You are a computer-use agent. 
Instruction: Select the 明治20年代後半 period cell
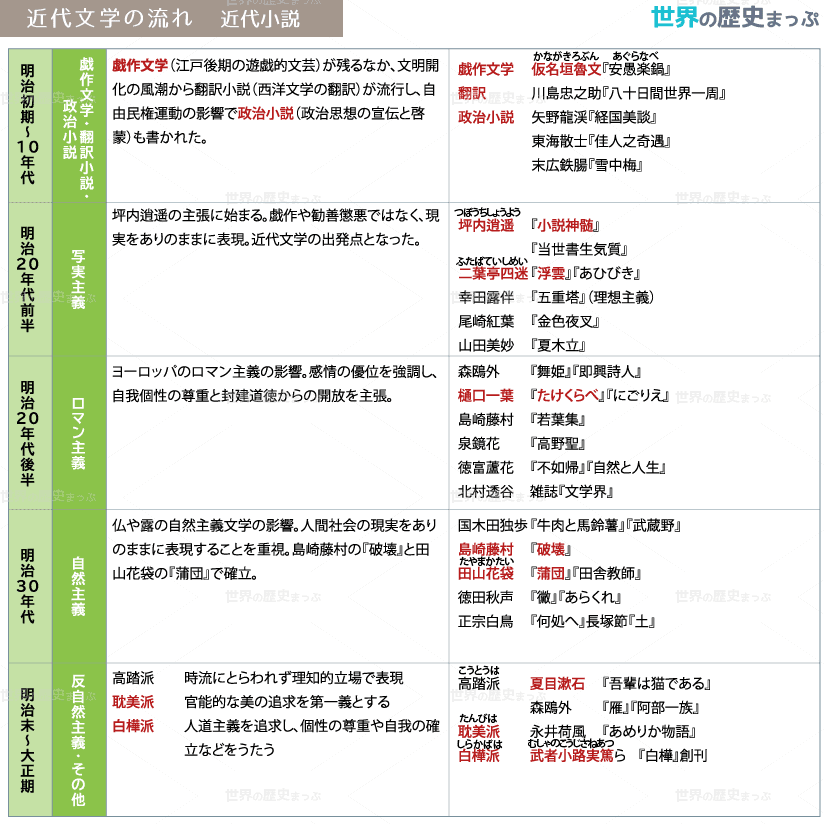[x=30, y=432]
